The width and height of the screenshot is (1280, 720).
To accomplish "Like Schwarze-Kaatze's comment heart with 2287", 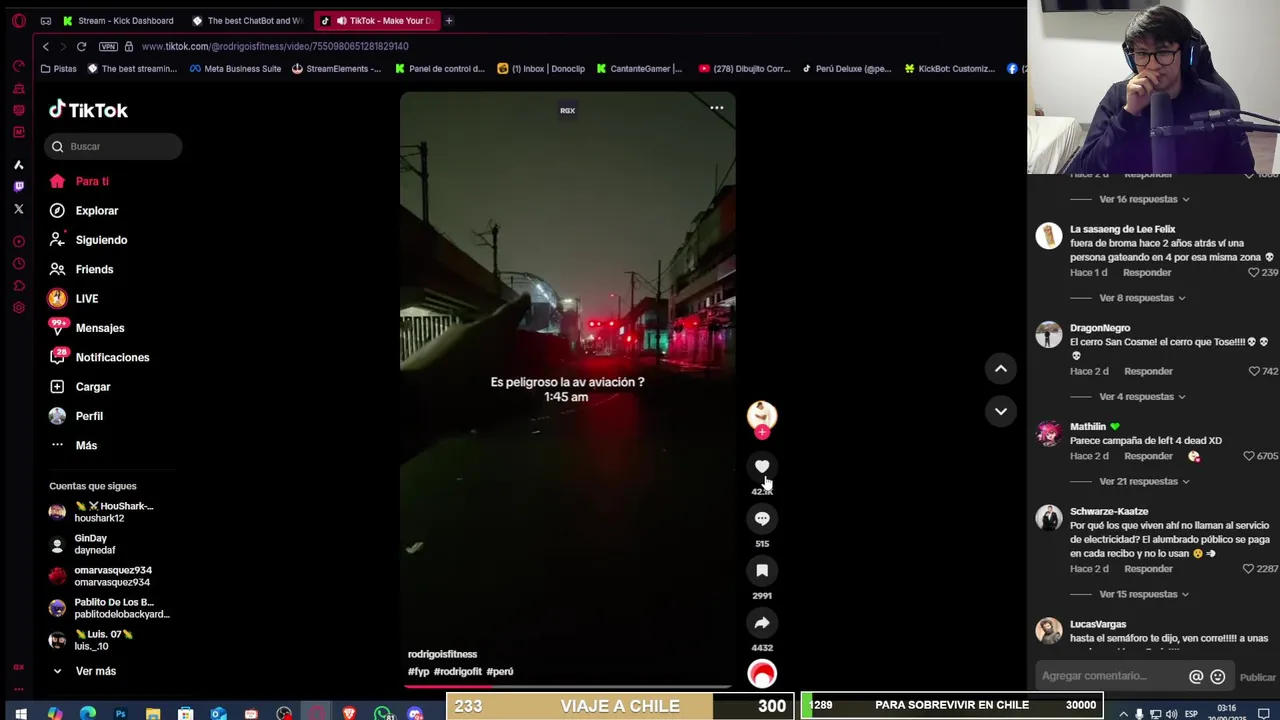I will click(1248, 569).
